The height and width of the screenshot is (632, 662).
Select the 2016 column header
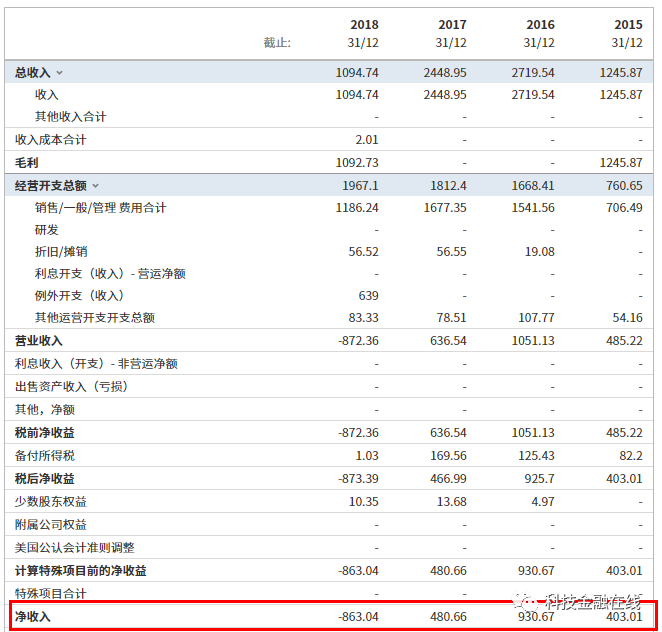[x=540, y=24]
